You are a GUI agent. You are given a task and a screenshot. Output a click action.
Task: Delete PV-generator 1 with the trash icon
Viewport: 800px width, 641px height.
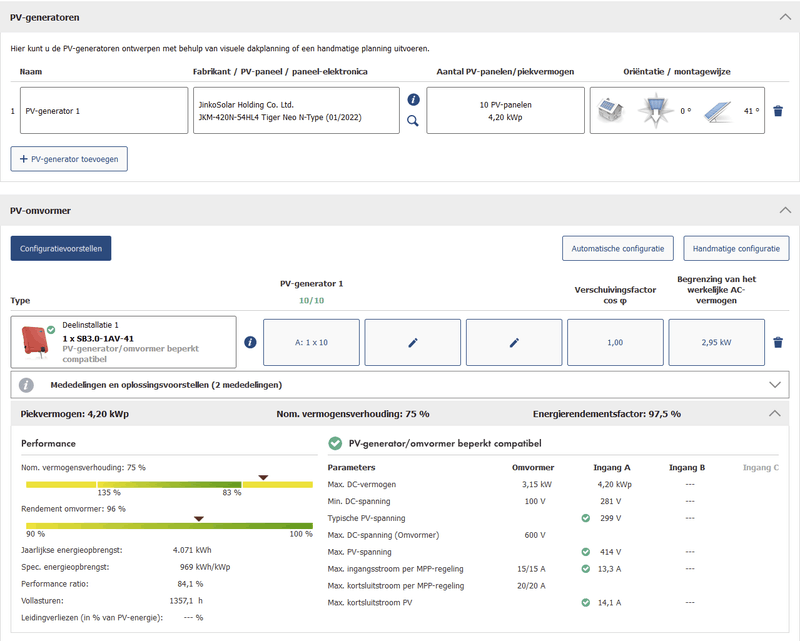point(778,111)
